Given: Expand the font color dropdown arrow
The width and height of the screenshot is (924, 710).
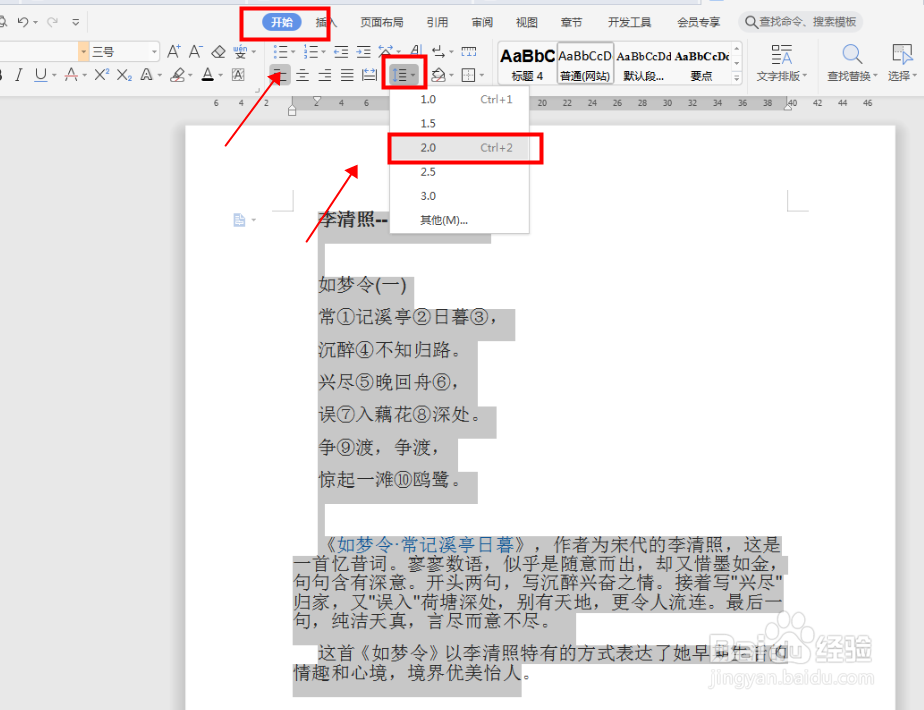Looking at the screenshot, I should (x=222, y=77).
